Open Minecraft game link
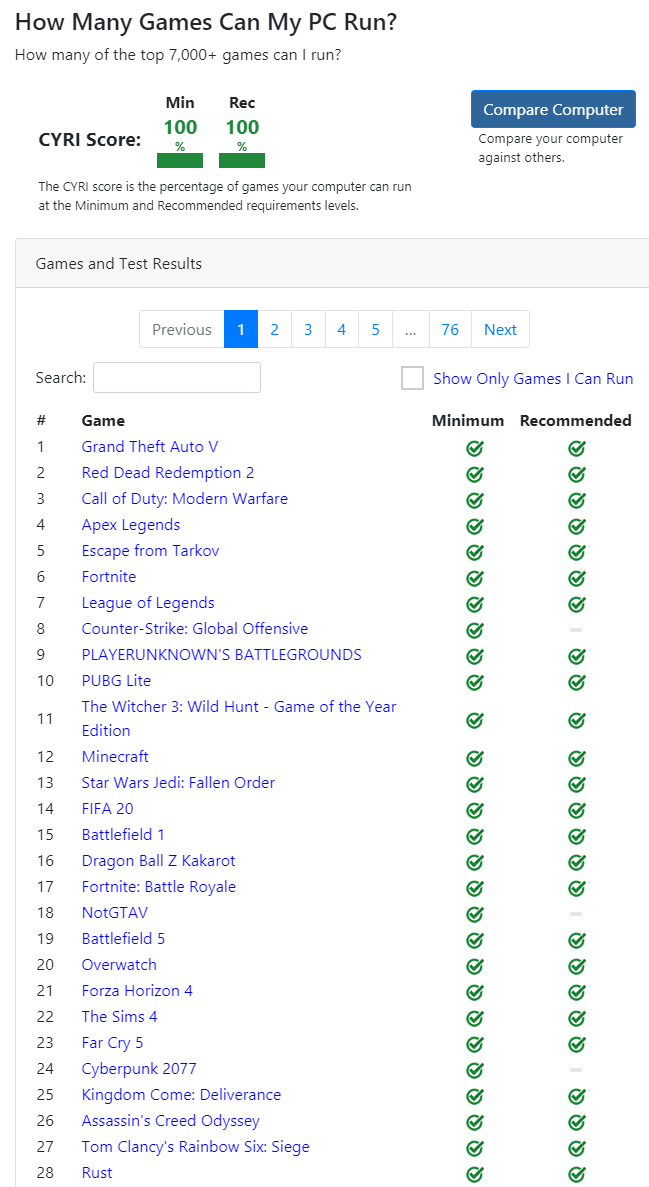This screenshot has width=649, height=1187. coord(115,757)
